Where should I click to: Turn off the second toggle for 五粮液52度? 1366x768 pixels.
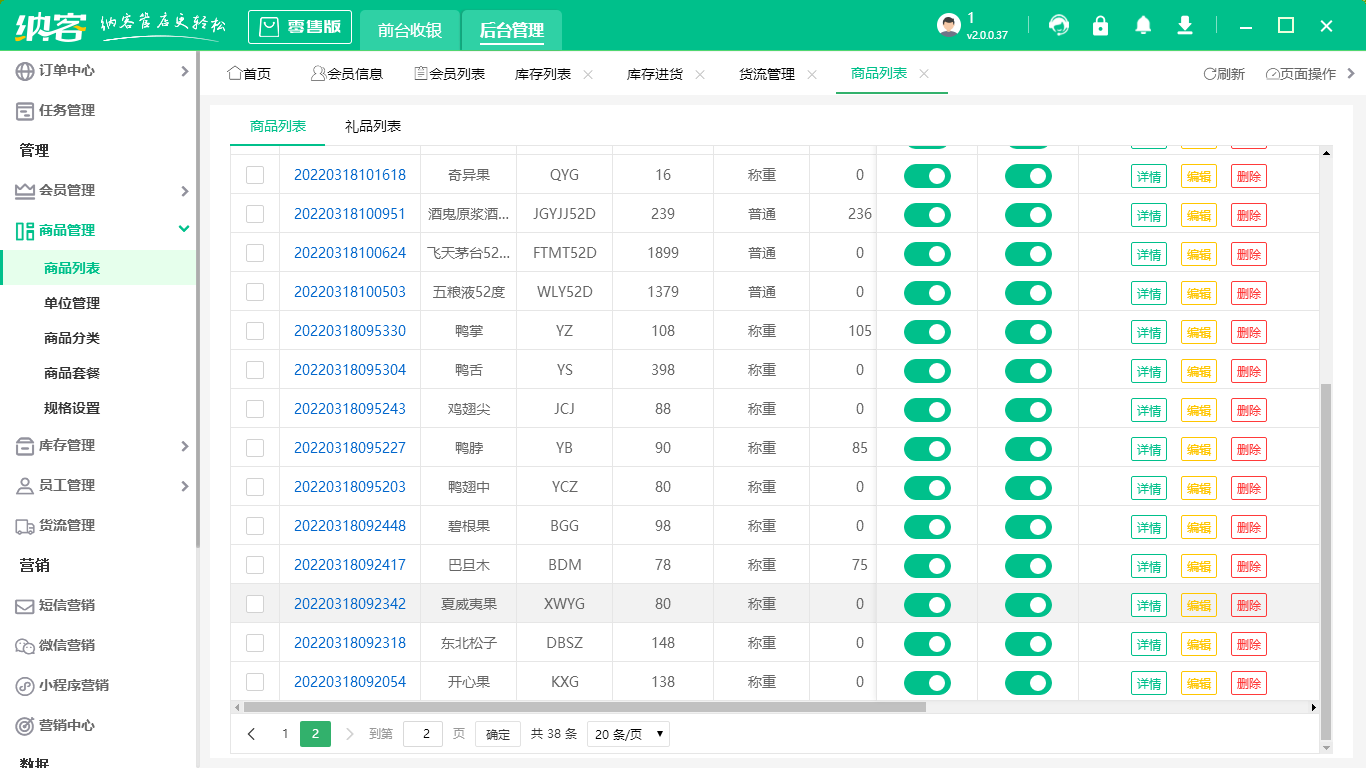[1028, 292]
